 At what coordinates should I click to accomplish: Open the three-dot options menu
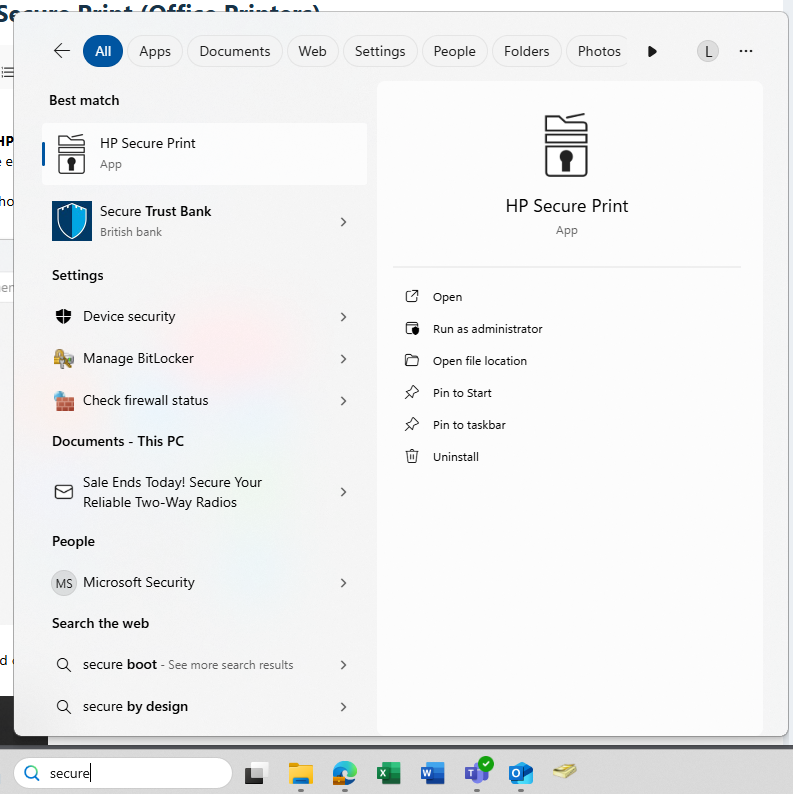tap(745, 51)
